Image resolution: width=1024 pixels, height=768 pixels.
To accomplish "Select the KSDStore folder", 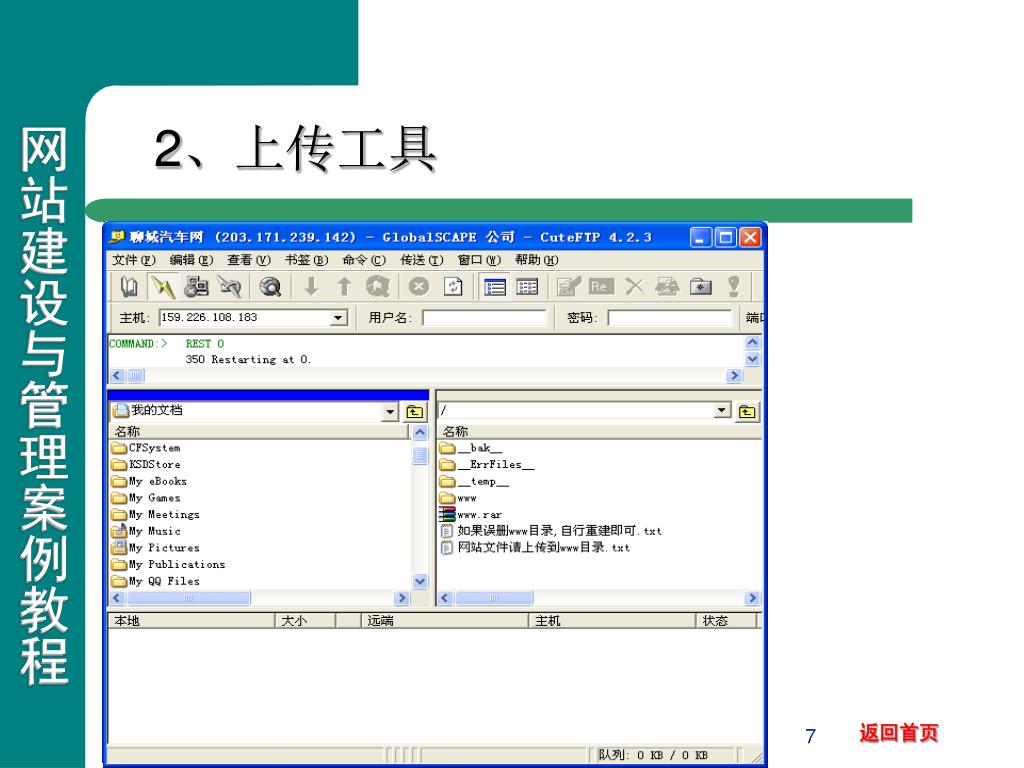I will click(x=146, y=464).
